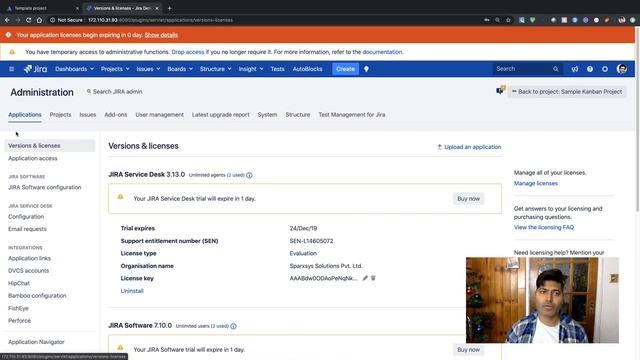Click the browser back arrow
Image resolution: width=640 pixels, height=360 pixels.
(7, 20)
